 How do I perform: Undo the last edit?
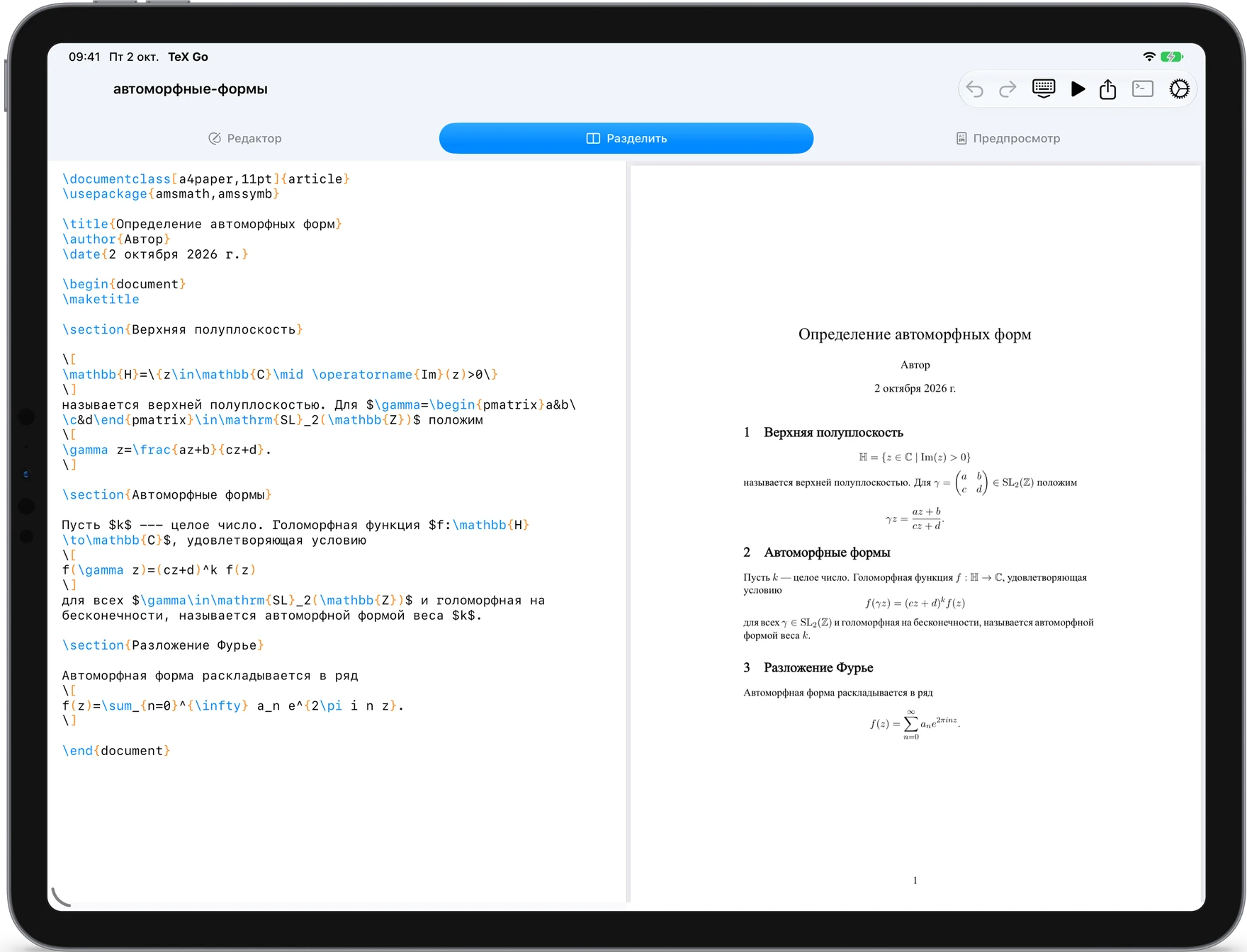[x=975, y=89]
